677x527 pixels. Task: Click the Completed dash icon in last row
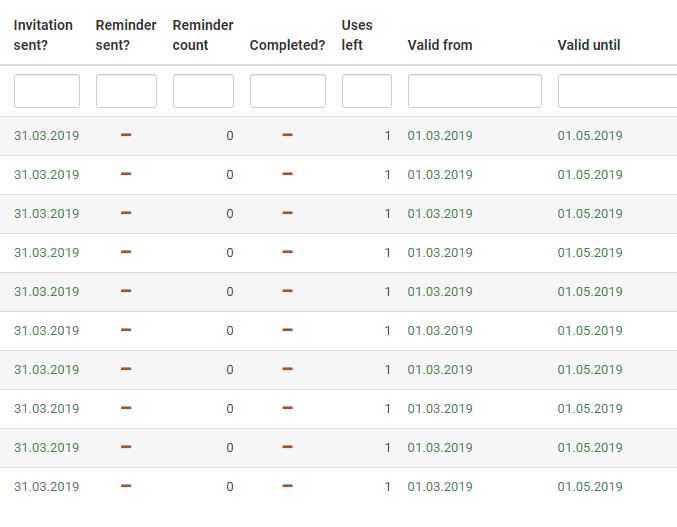tap(287, 486)
